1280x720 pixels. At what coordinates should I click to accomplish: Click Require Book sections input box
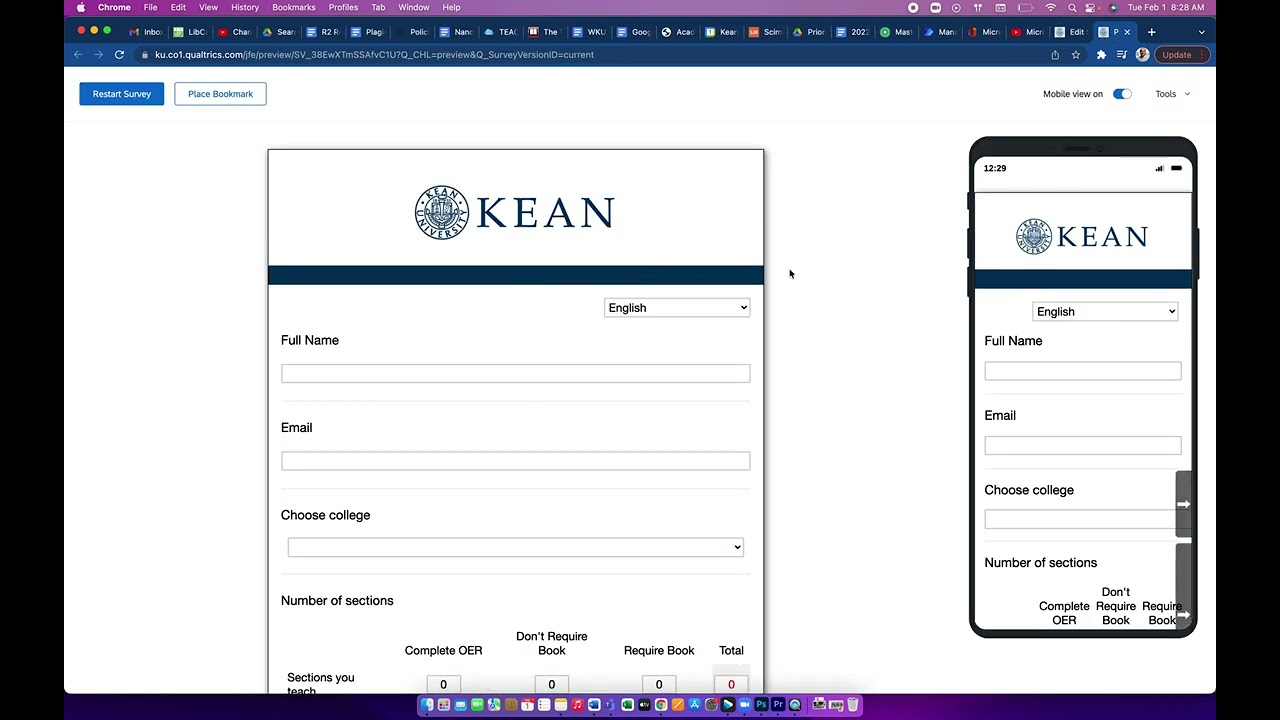pos(659,684)
